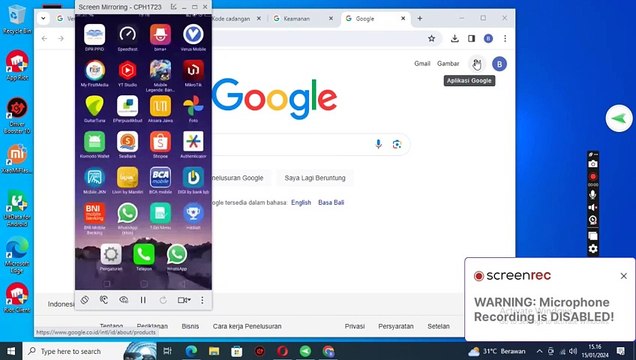Start ScreenRec recording red button

click(593, 177)
